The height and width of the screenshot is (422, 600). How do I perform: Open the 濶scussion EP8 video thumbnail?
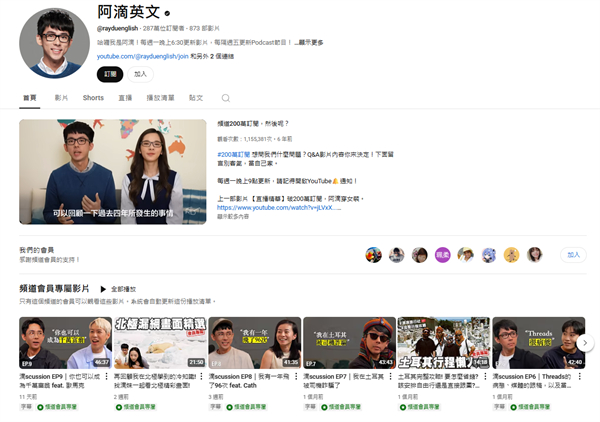pos(255,343)
